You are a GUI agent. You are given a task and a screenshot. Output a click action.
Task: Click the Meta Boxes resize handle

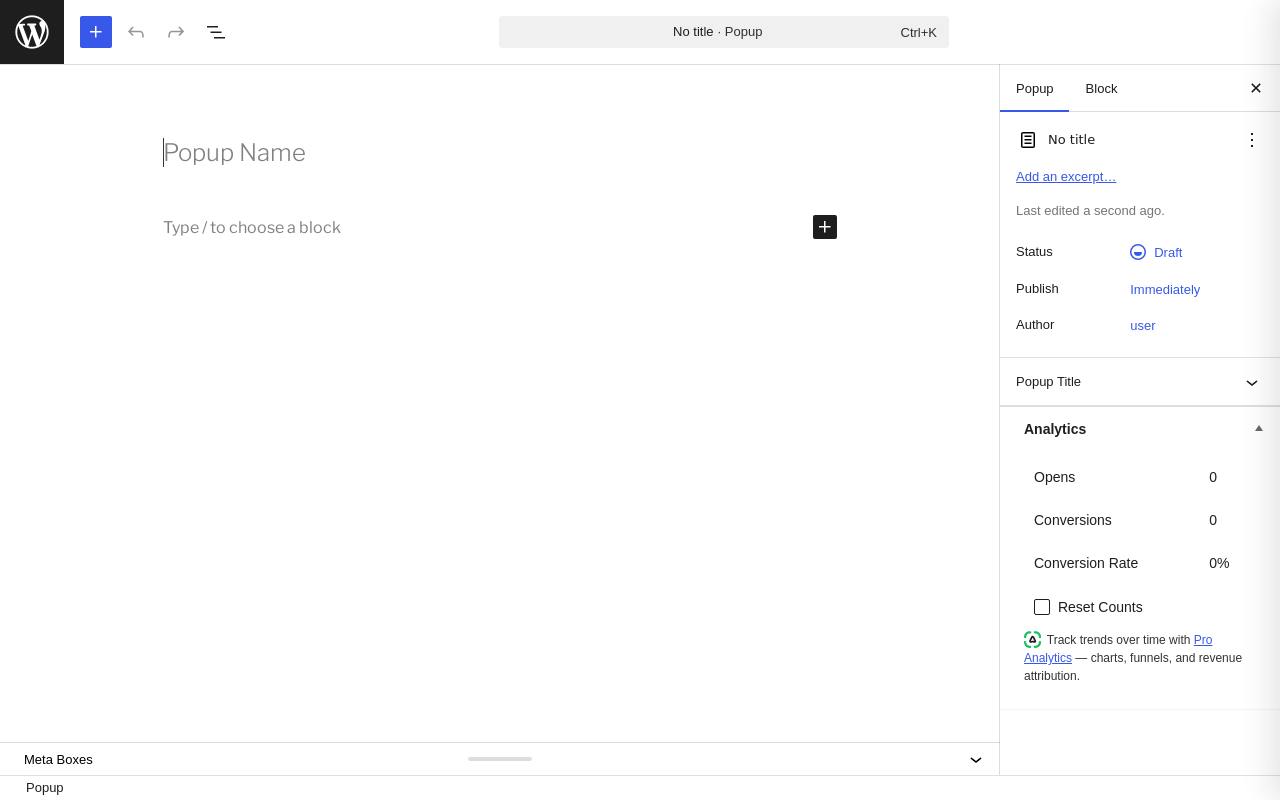coord(500,759)
